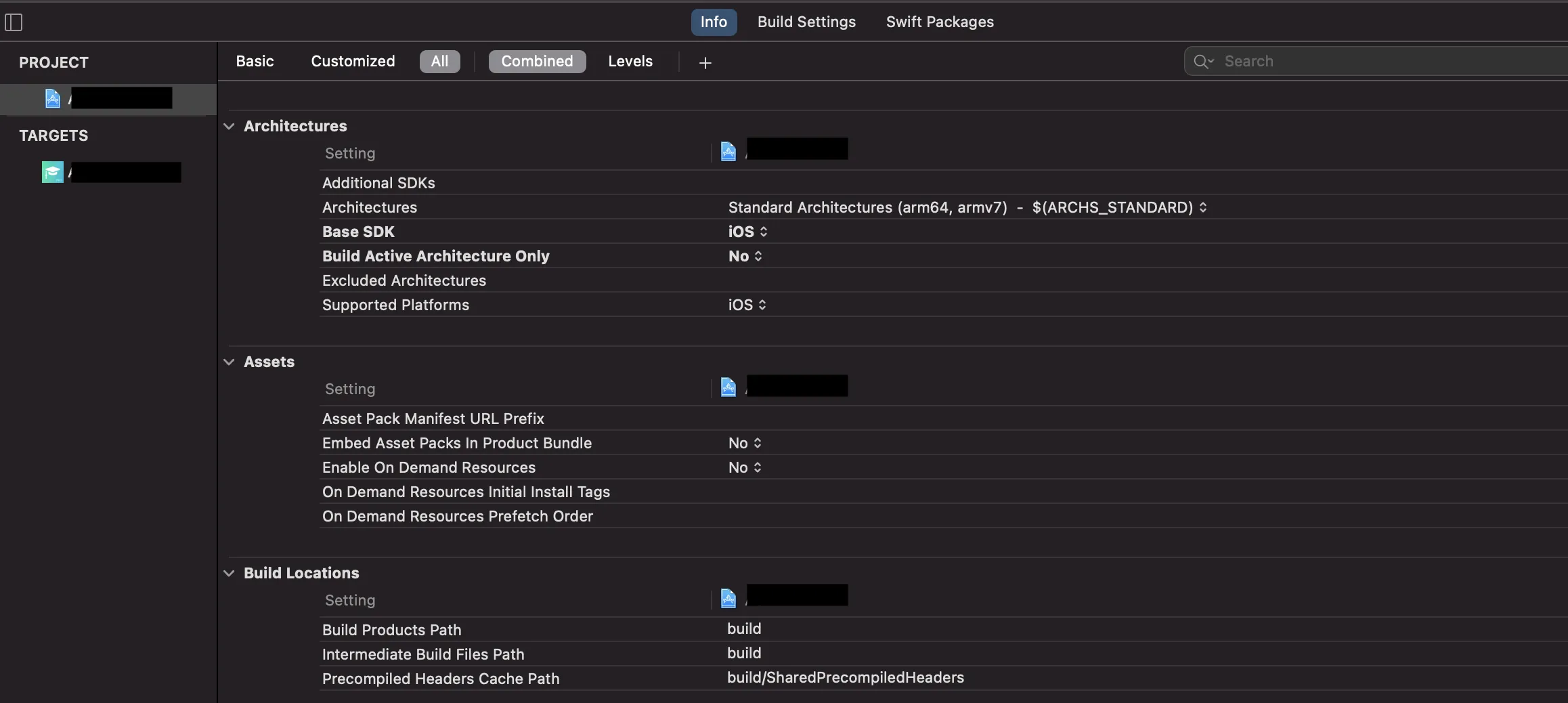Switch to Combined view

click(537, 61)
